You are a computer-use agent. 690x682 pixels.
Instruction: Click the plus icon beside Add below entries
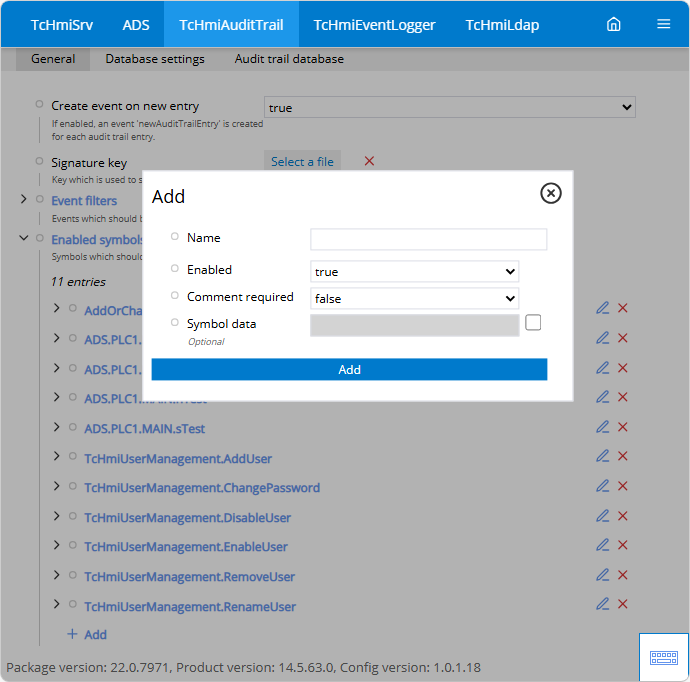(72, 634)
